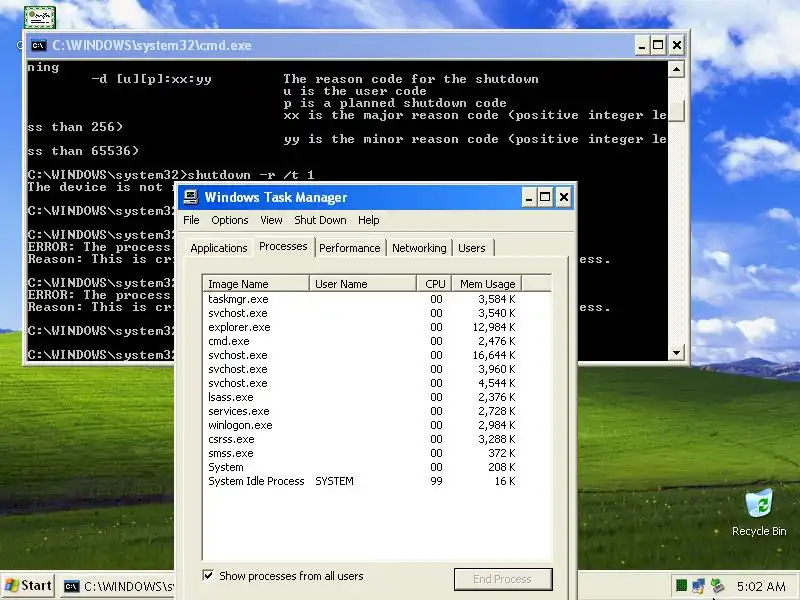Go to the Users tab
This screenshot has height=600, width=800.
(471, 248)
